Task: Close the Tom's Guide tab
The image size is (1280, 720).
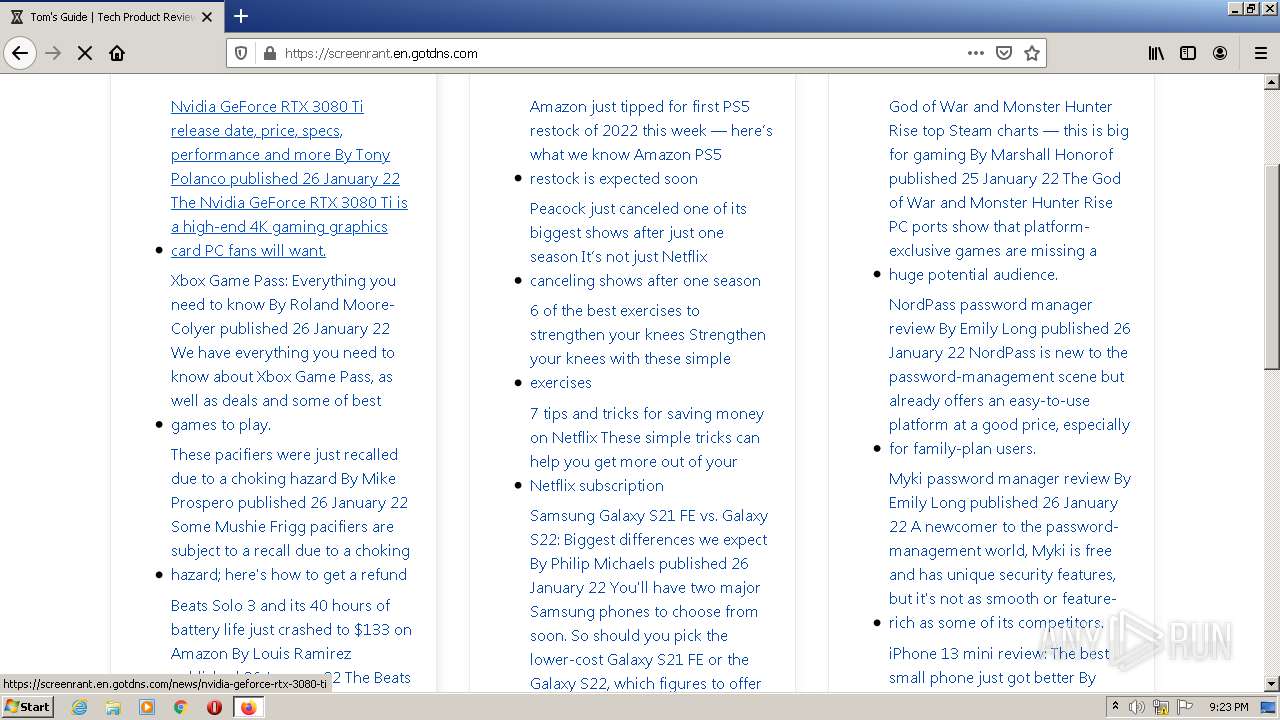Action: (x=207, y=17)
